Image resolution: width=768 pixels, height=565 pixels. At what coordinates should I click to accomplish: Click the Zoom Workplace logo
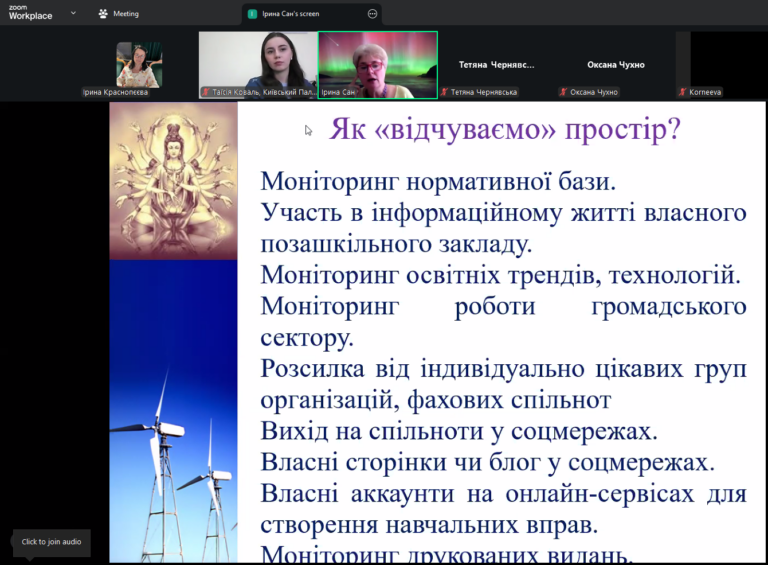point(30,13)
